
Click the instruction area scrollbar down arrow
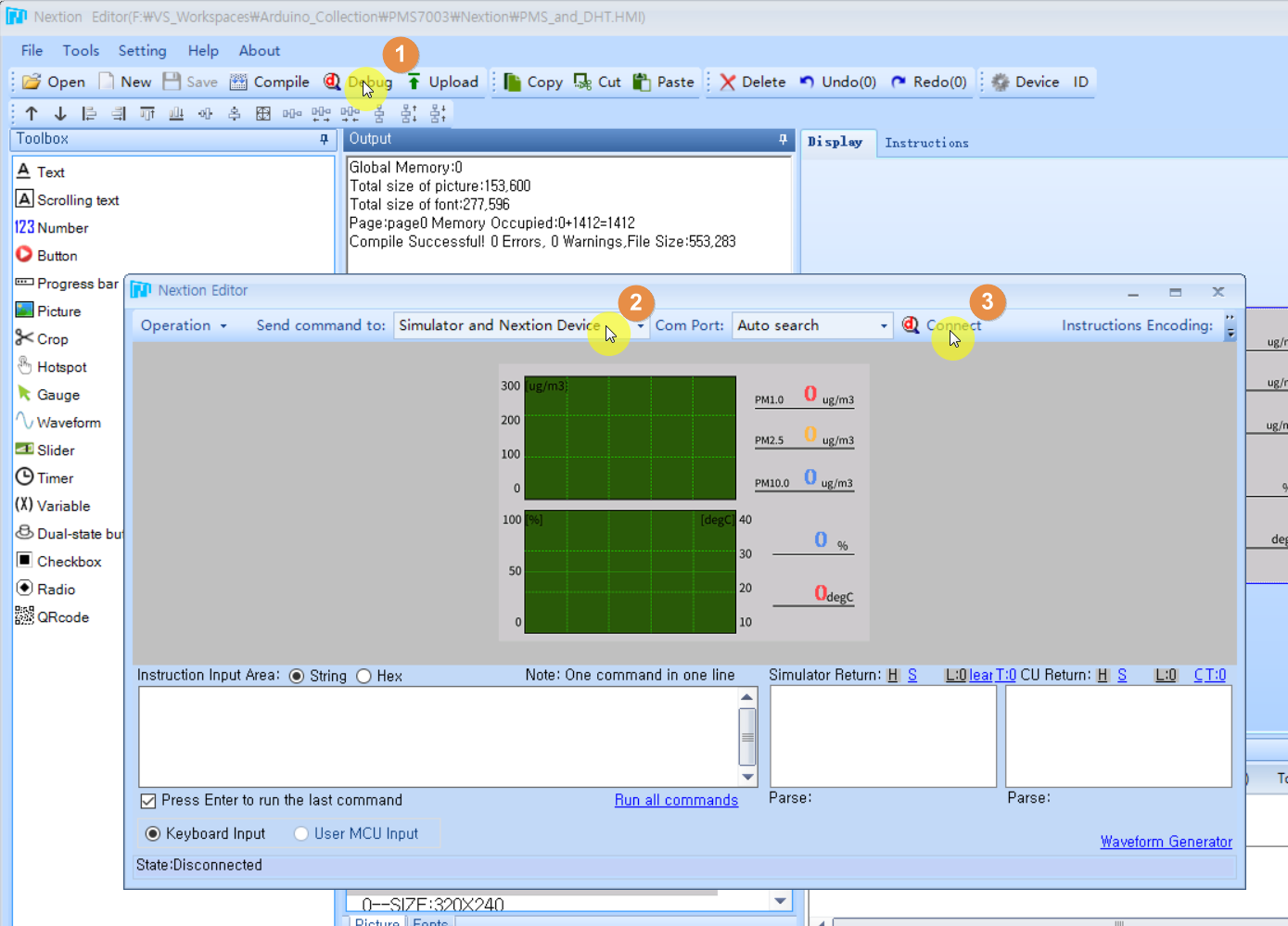pyautogui.click(x=747, y=778)
